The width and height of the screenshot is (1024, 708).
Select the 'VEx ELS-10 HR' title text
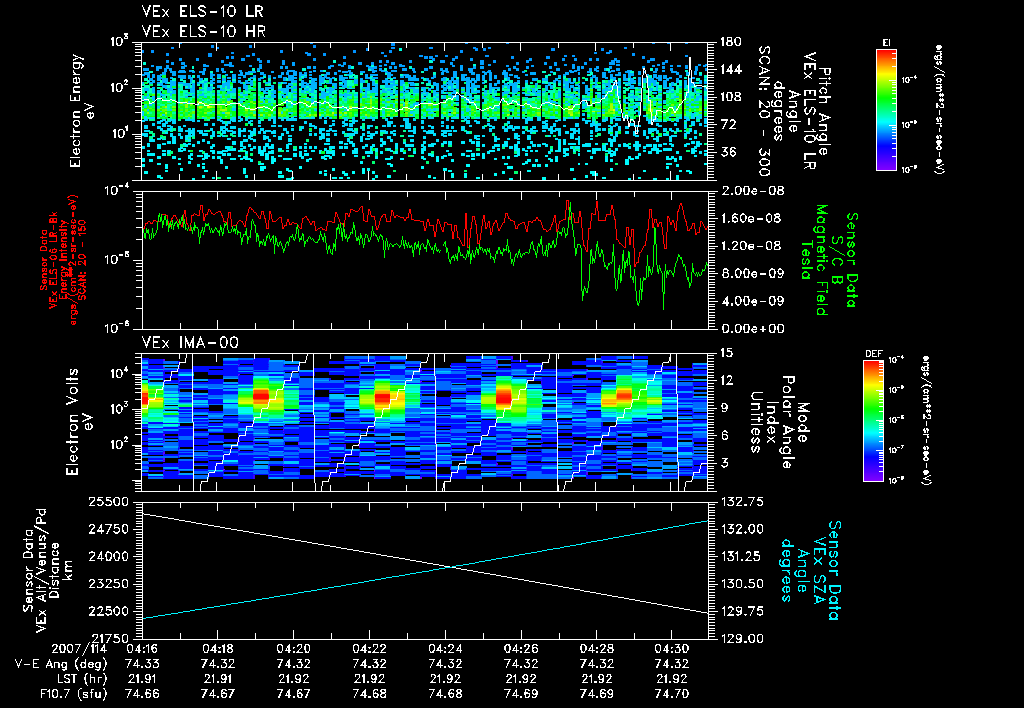click(203, 31)
